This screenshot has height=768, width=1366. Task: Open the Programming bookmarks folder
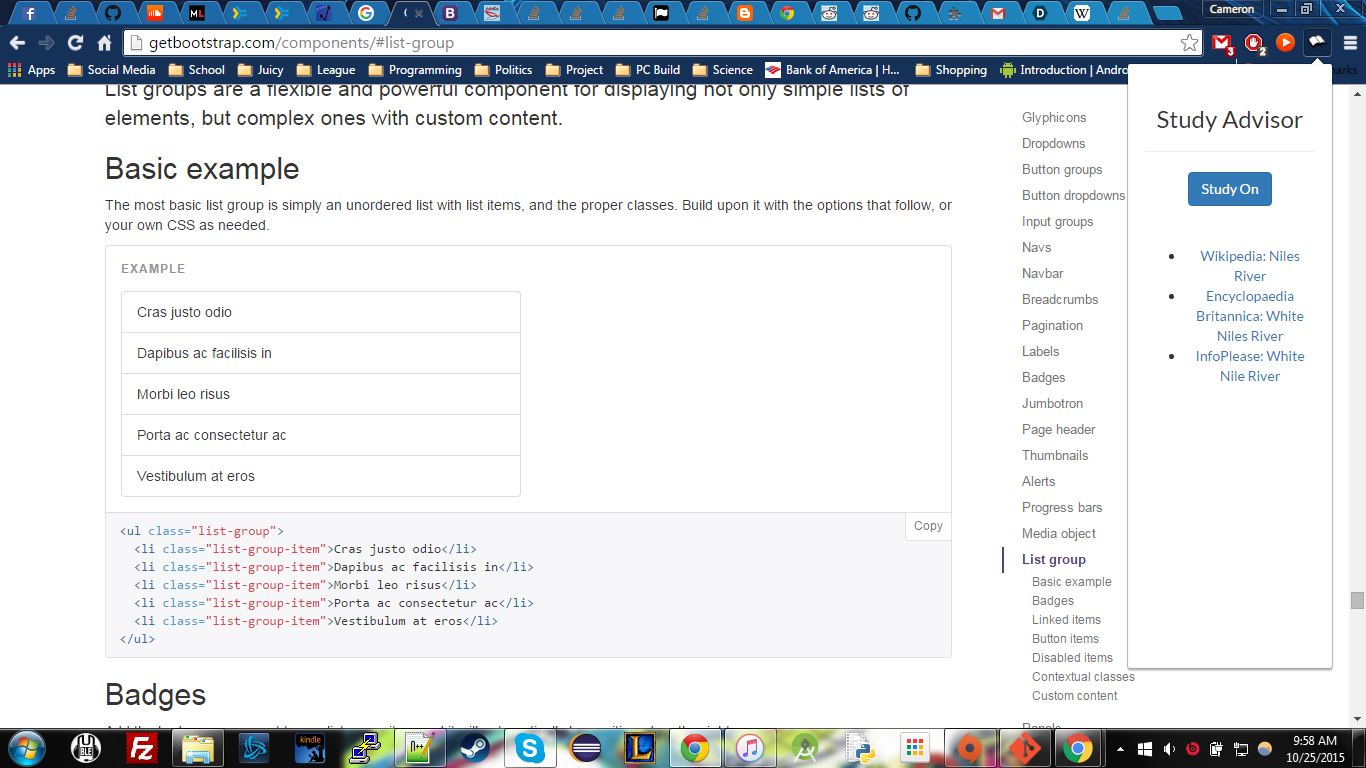pyautogui.click(x=415, y=70)
